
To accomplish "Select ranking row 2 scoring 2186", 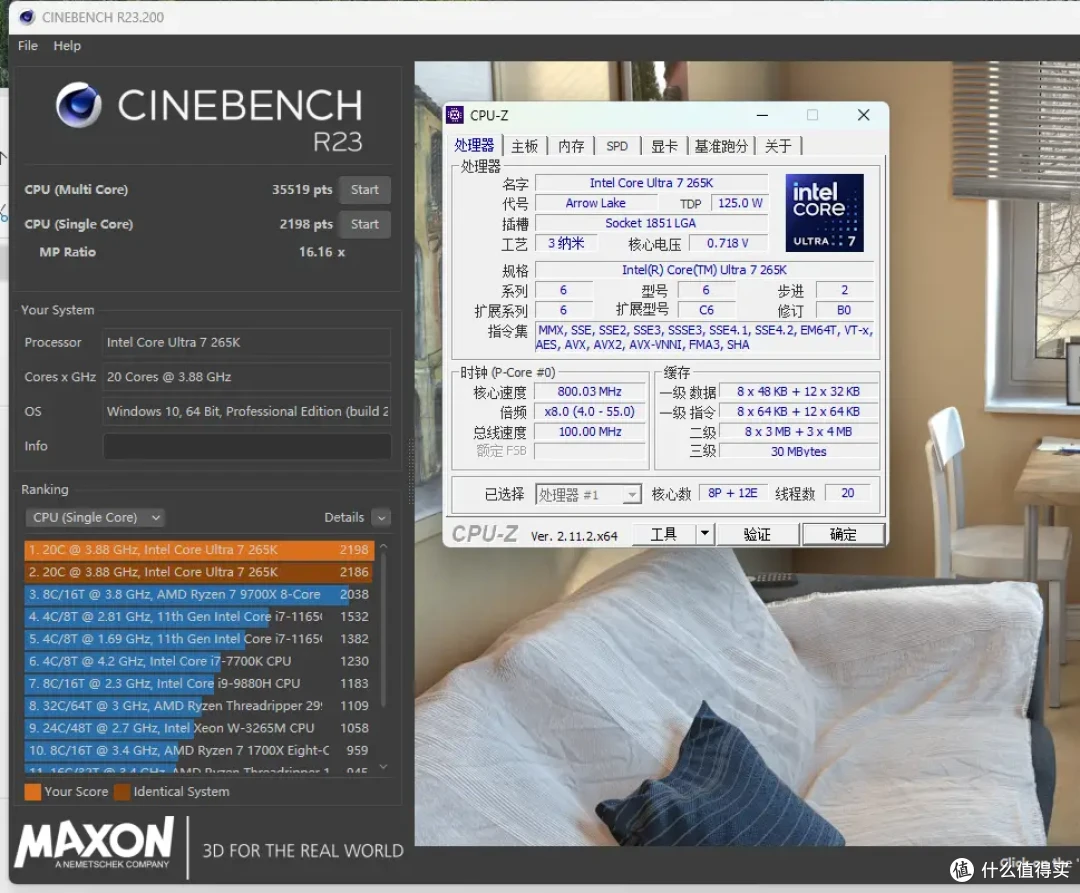I will (x=199, y=571).
